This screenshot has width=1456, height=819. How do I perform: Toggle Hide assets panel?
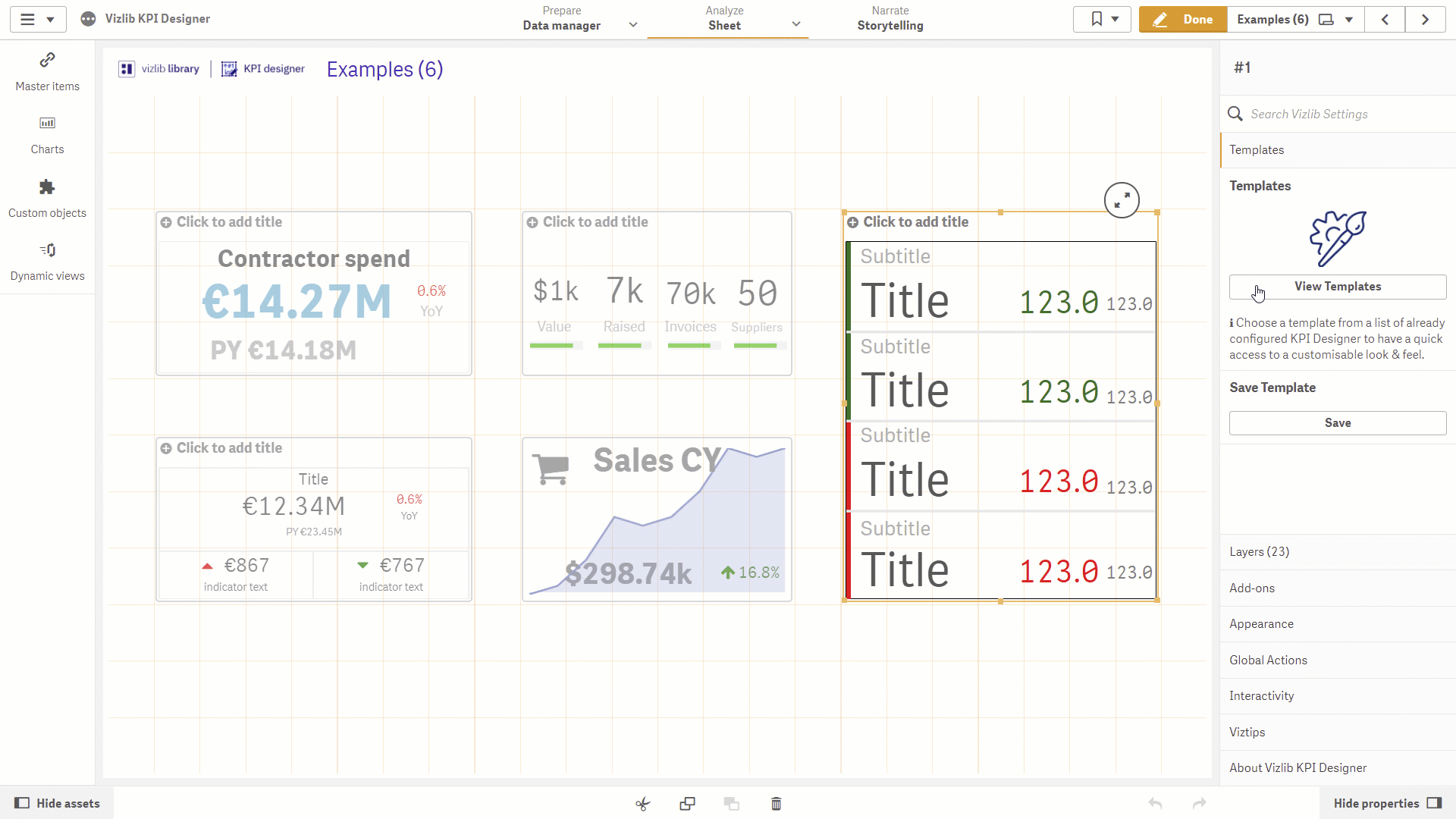(x=57, y=803)
